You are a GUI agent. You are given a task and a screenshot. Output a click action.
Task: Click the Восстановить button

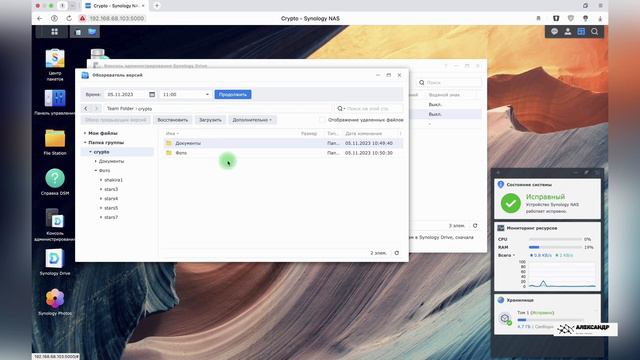click(173, 120)
